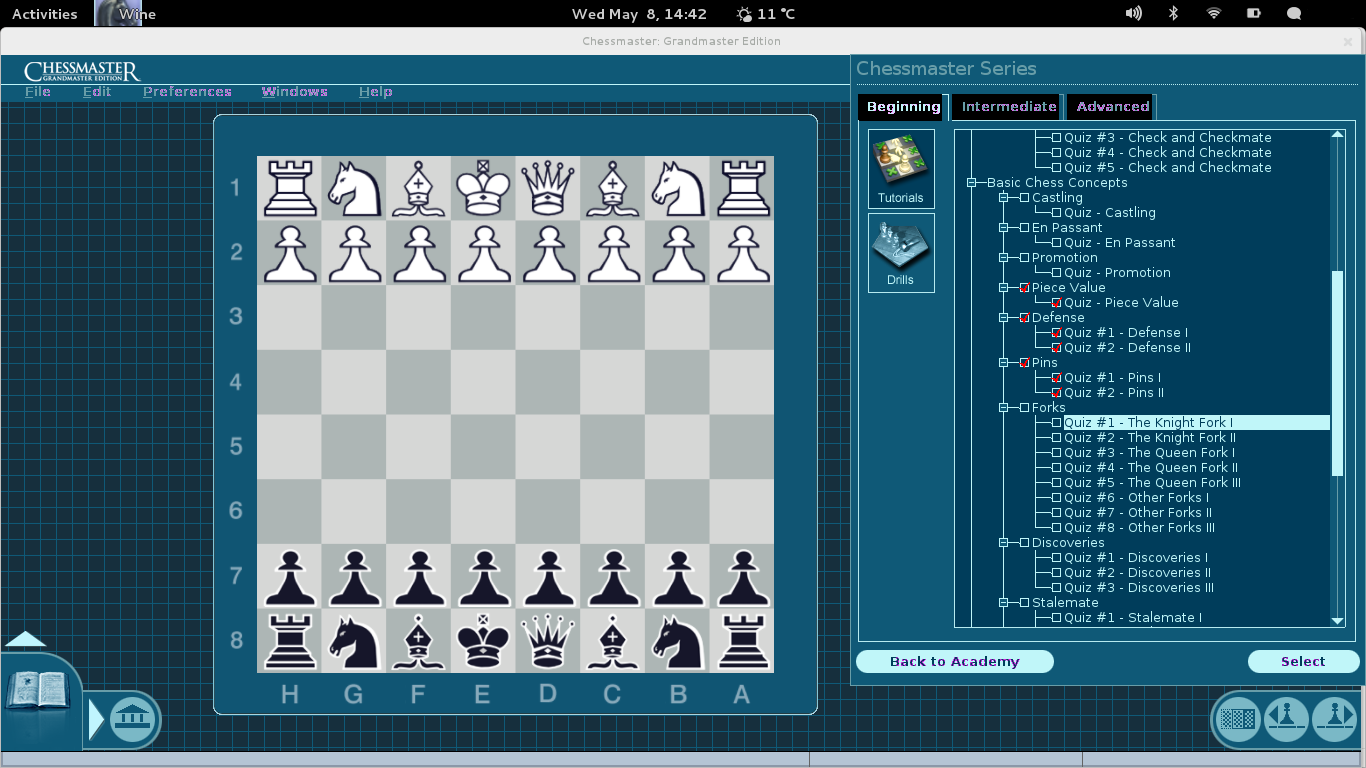Collapse the Castling tree node
Image resolution: width=1366 pixels, height=768 pixels.
[x=1004, y=198]
